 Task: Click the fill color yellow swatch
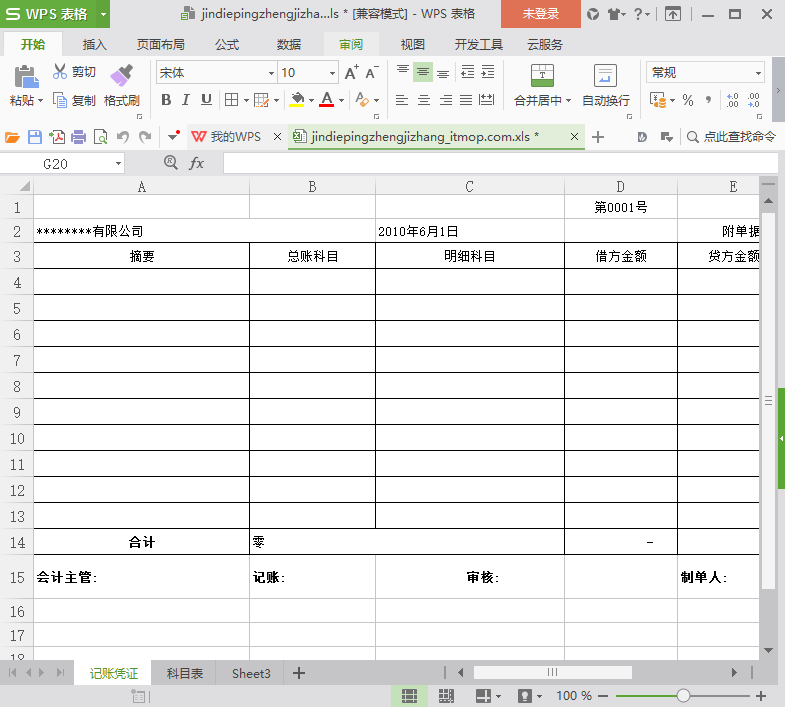[x=297, y=100]
